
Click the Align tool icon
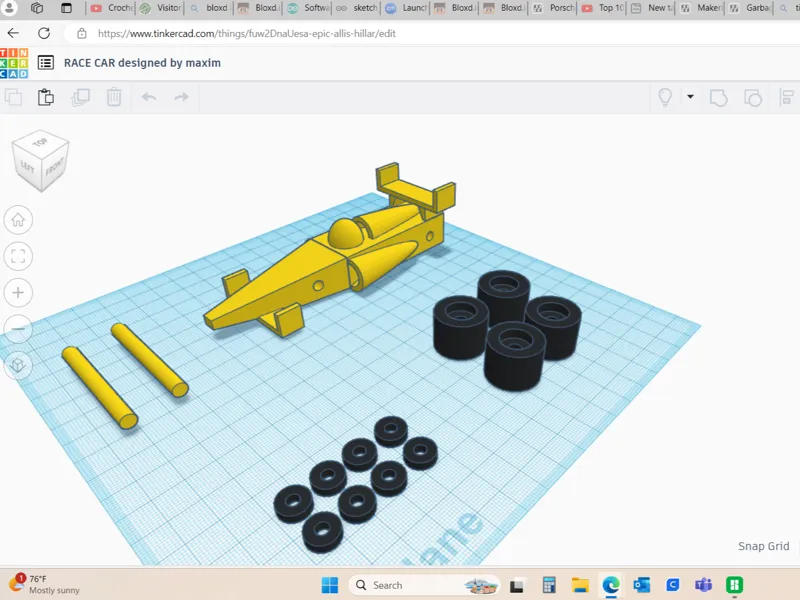point(787,97)
